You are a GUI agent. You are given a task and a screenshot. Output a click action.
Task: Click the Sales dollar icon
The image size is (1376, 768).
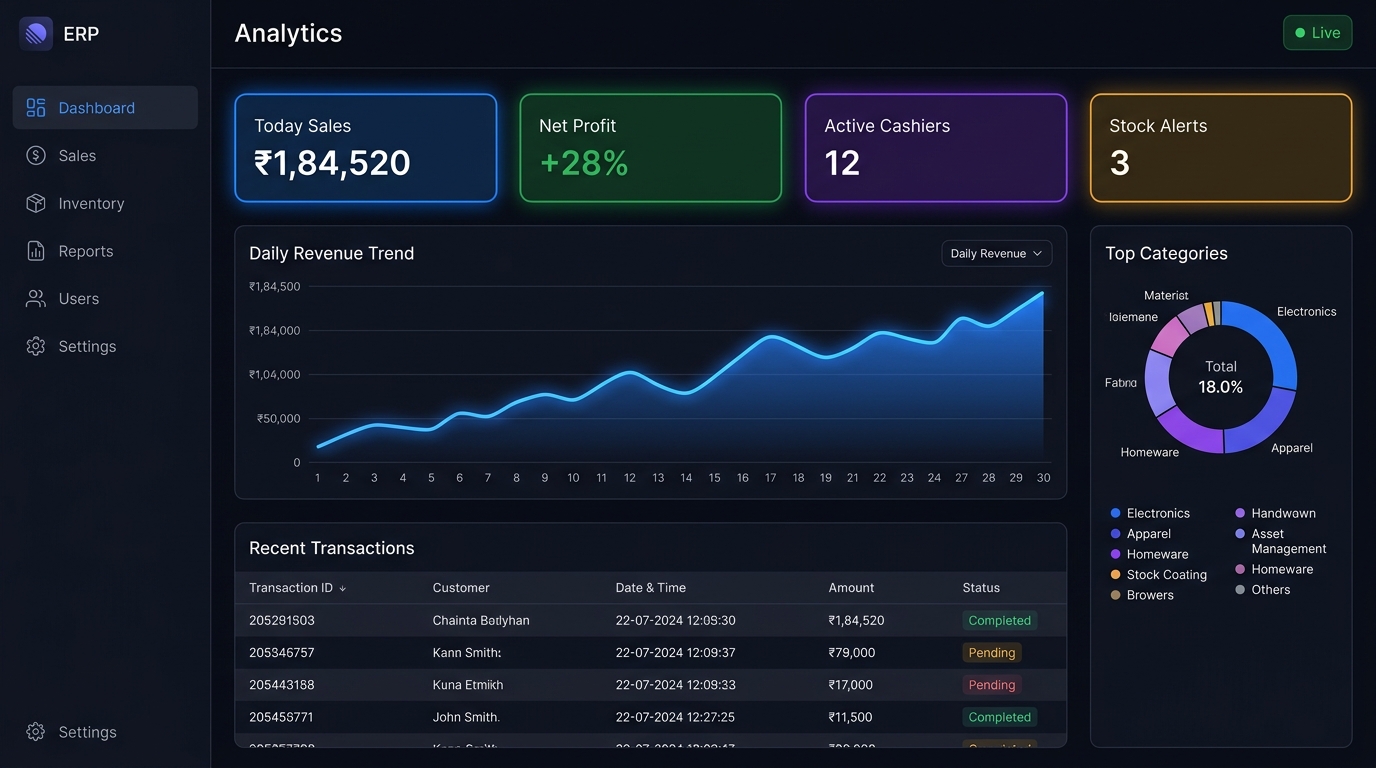click(36, 155)
